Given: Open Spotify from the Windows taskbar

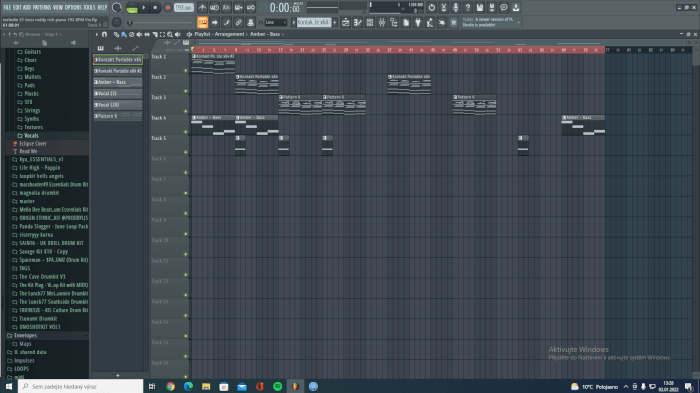Looking at the screenshot, I should [277, 386].
